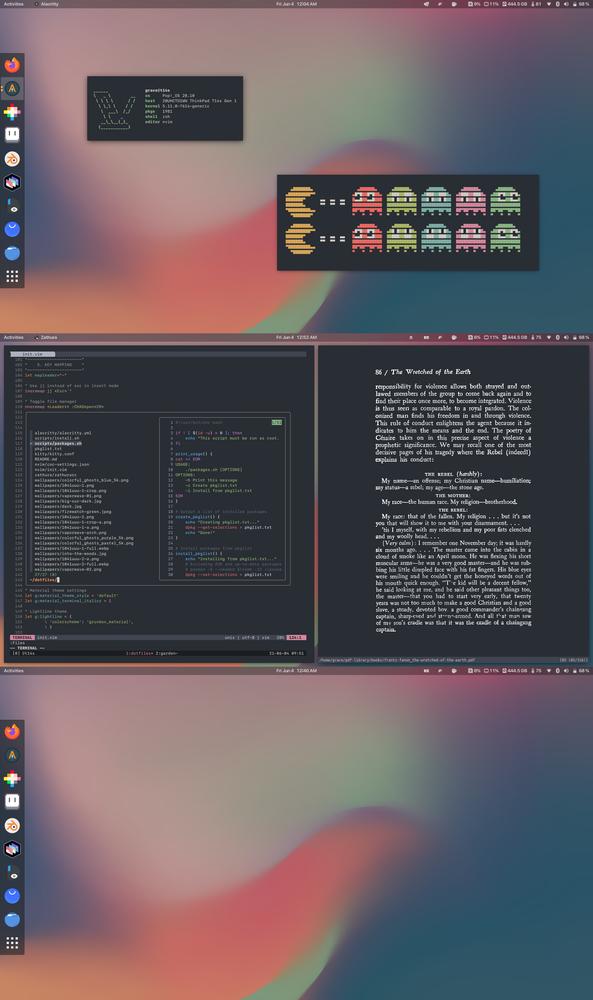Viewport: 593px width, 1000px height.
Task: Click nvim/coc-settings.json in the file finder list
Action: (x=62, y=464)
